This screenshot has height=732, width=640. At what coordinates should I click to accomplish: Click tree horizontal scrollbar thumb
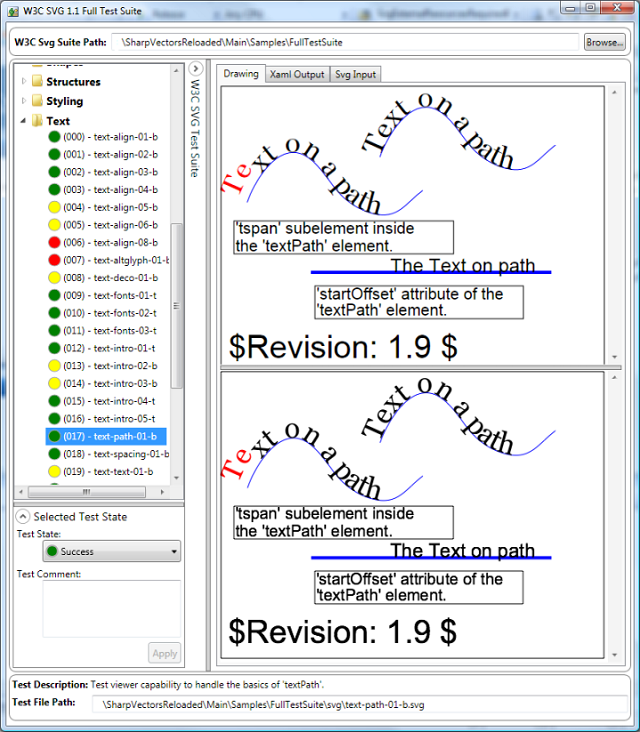[x=87, y=492]
